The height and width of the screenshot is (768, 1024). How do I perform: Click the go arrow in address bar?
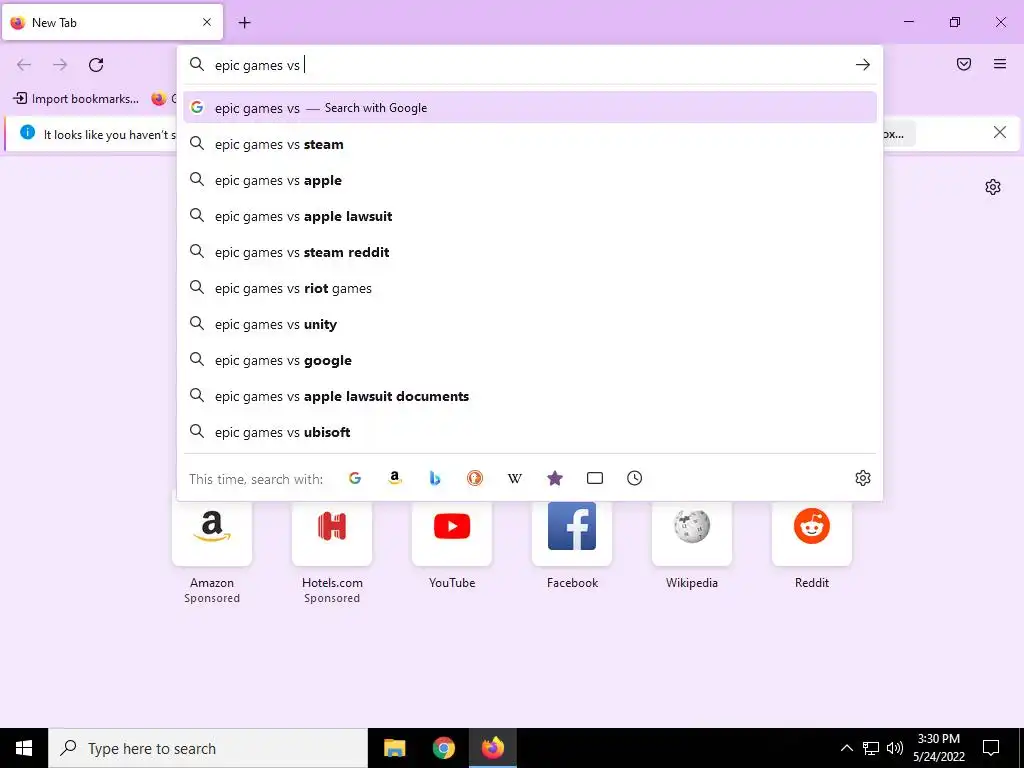pyautogui.click(x=863, y=65)
